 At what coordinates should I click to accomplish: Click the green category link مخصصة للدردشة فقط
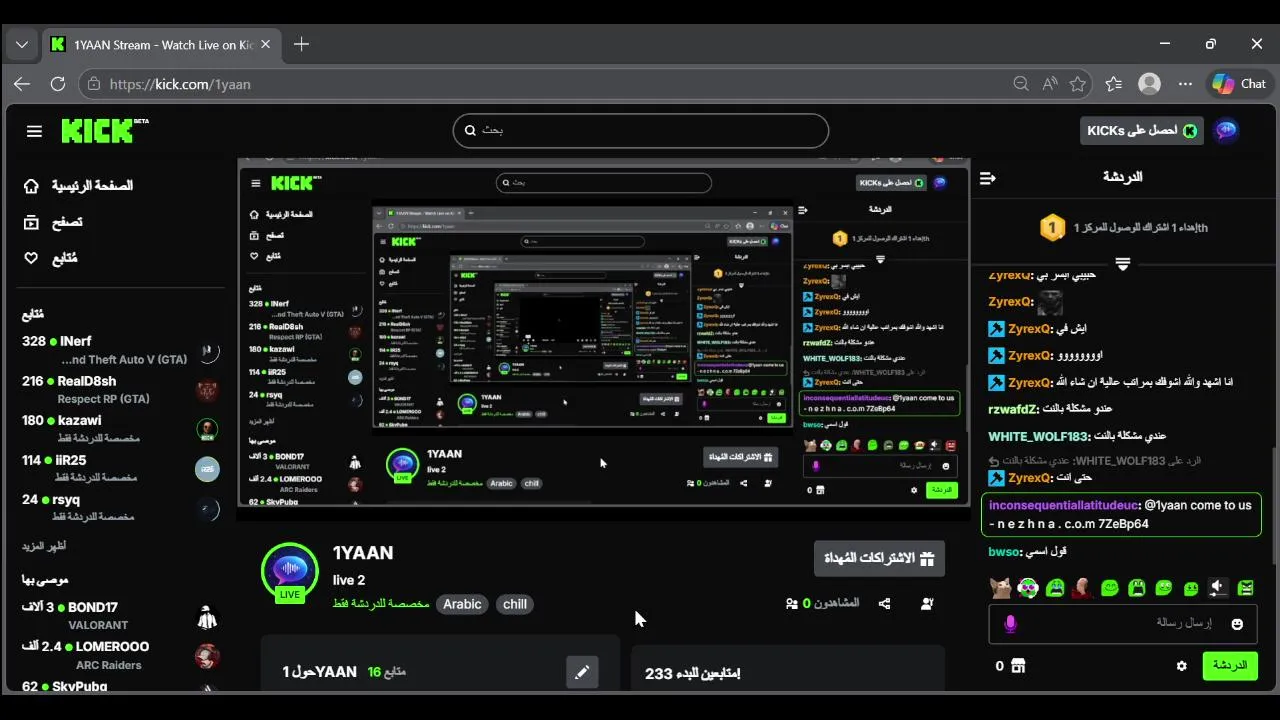pyautogui.click(x=381, y=604)
